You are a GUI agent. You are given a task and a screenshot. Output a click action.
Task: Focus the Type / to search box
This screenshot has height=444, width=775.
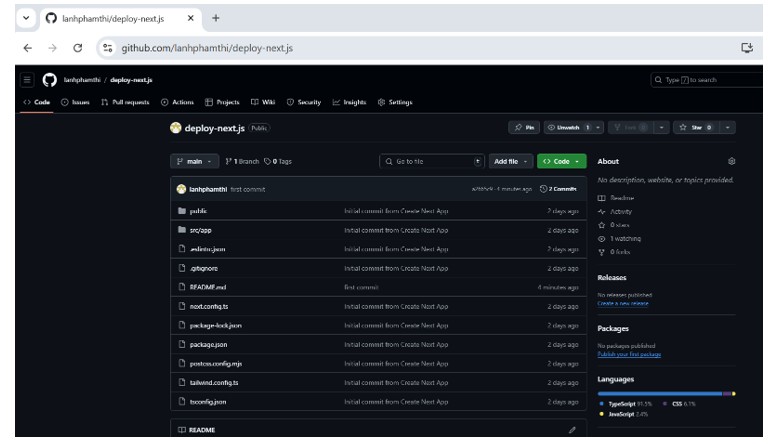point(707,80)
